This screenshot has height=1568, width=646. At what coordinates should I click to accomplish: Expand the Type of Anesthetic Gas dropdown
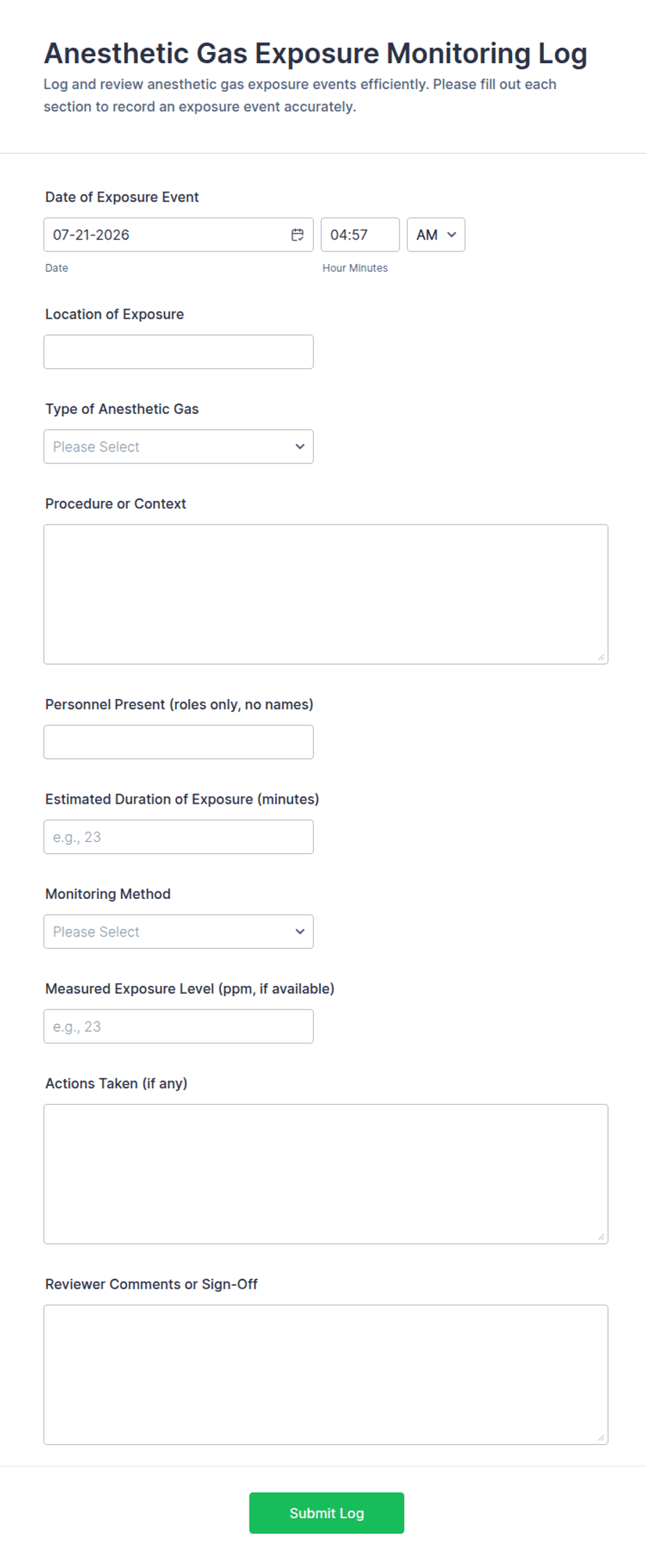click(179, 447)
